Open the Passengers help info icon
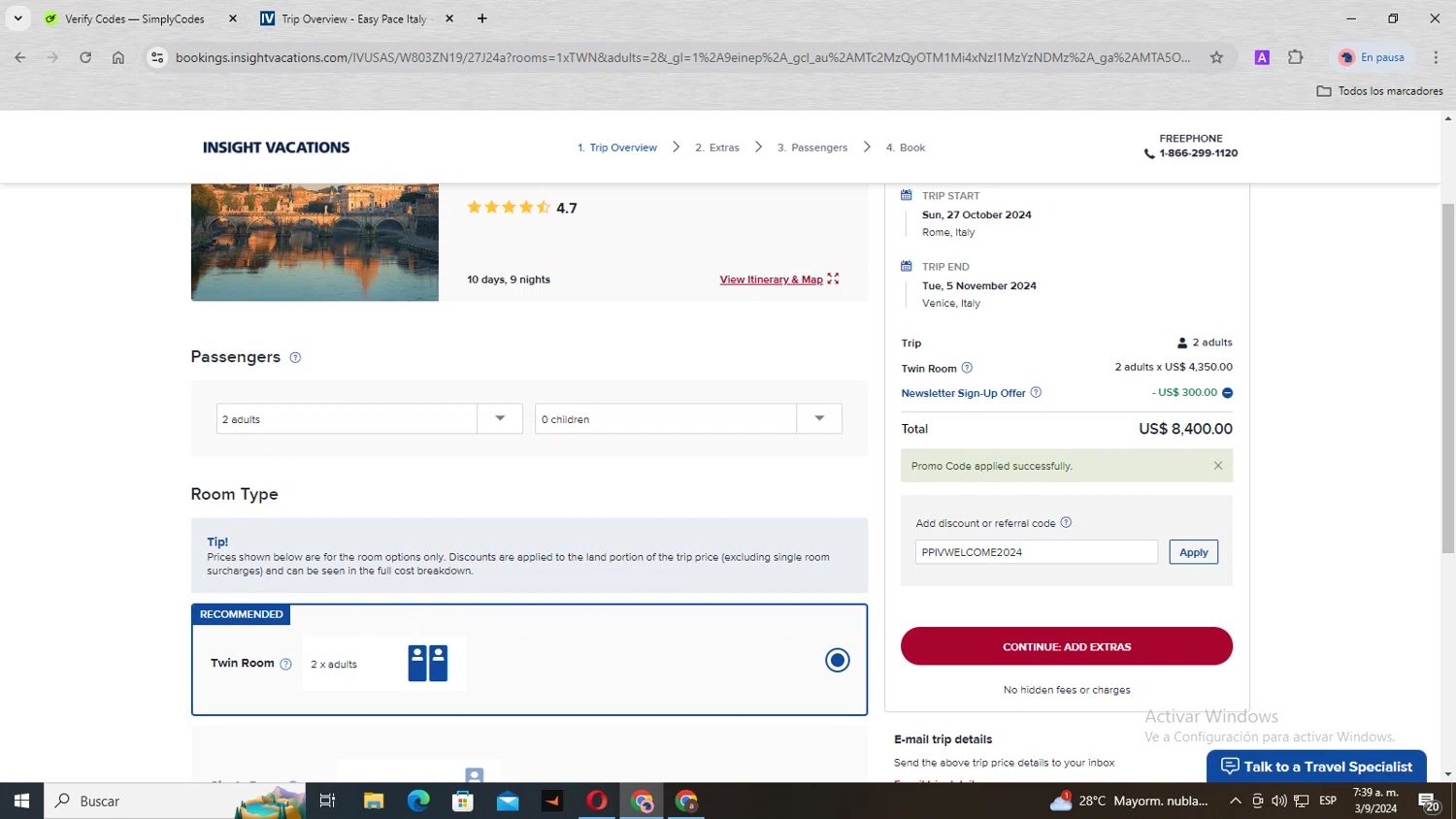Image resolution: width=1456 pixels, height=819 pixels. pyautogui.click(x=295, y=357)
